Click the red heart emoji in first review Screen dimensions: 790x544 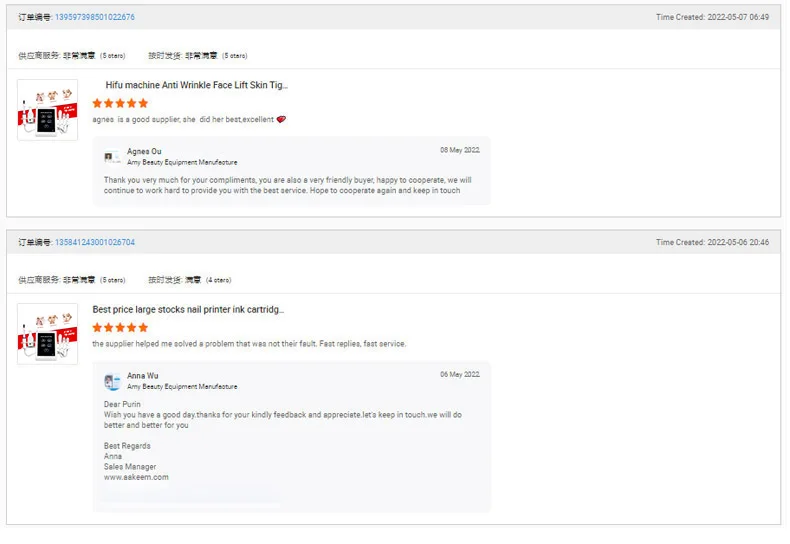281,119
